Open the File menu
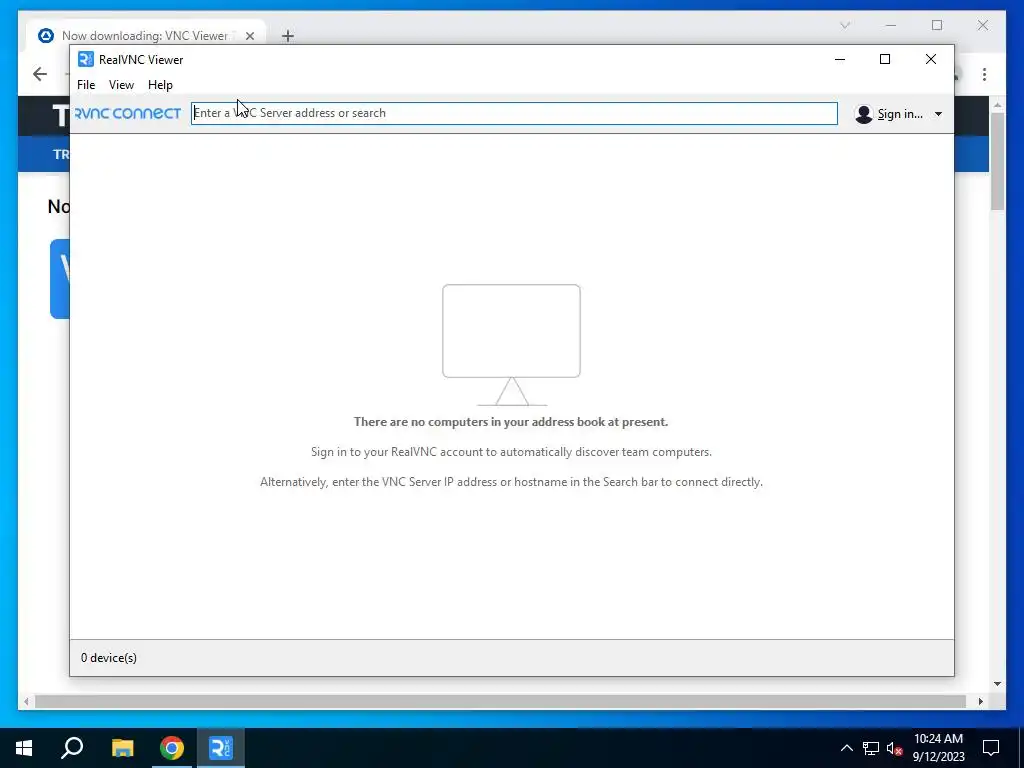Viewport: 1024px width, 768px height. (86, 85)
